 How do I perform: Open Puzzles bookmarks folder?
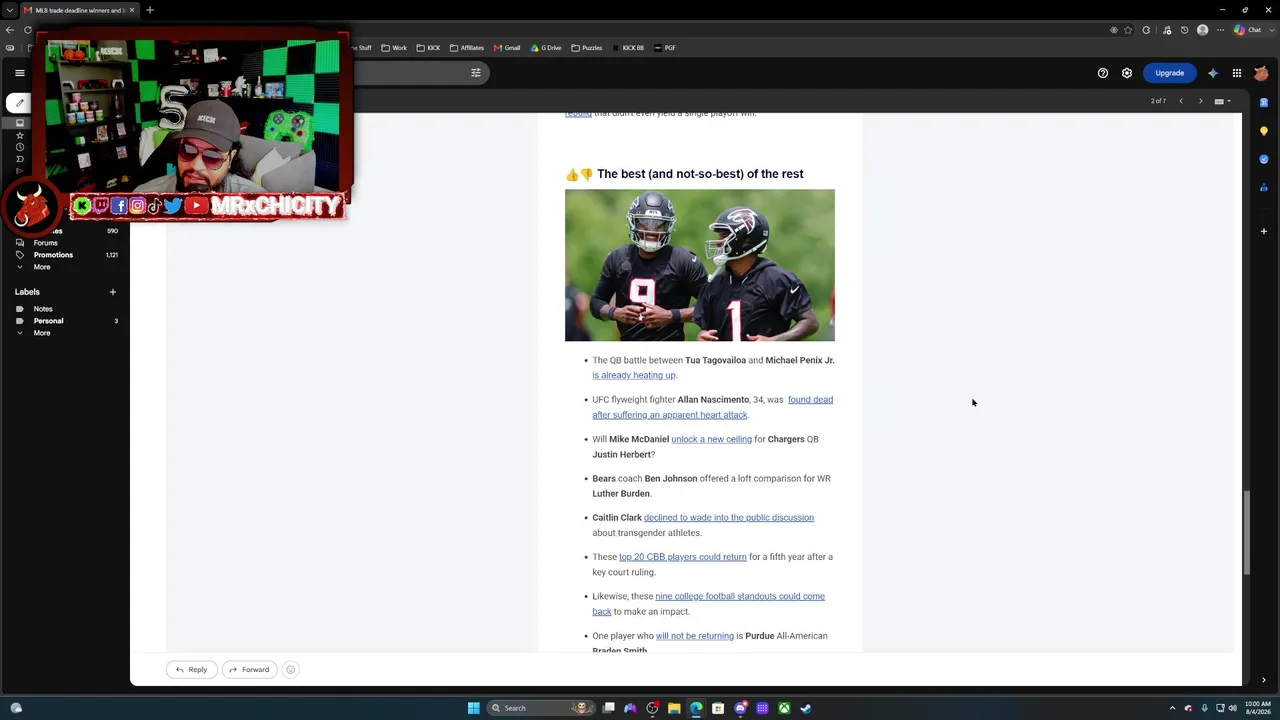click(586, 48)
